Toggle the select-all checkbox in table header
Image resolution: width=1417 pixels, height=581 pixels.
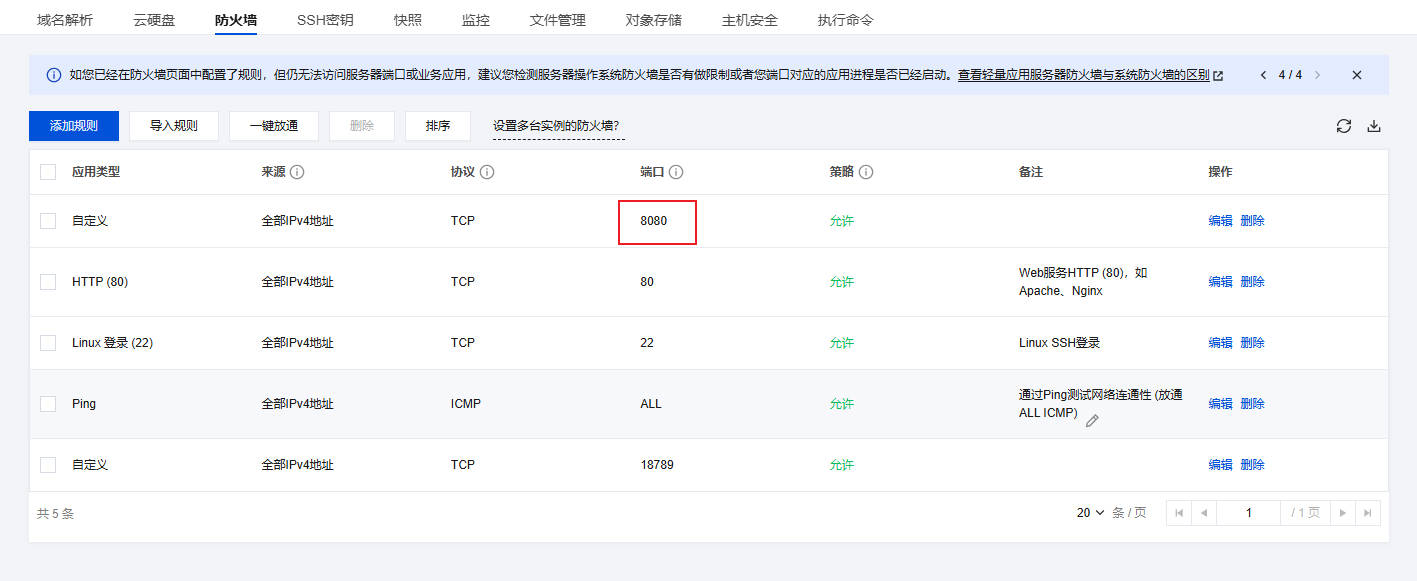click(x=48, y=172)
